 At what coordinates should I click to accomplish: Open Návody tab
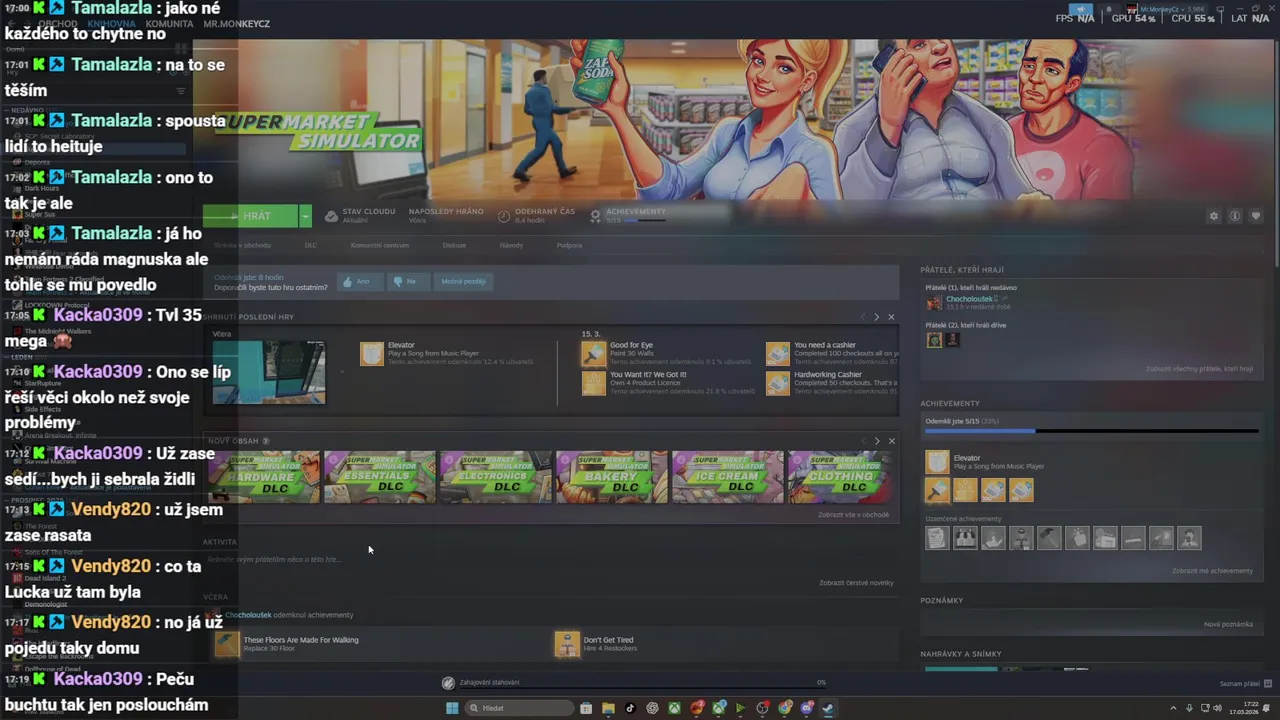pyautogui.click(x=511, y=245)
